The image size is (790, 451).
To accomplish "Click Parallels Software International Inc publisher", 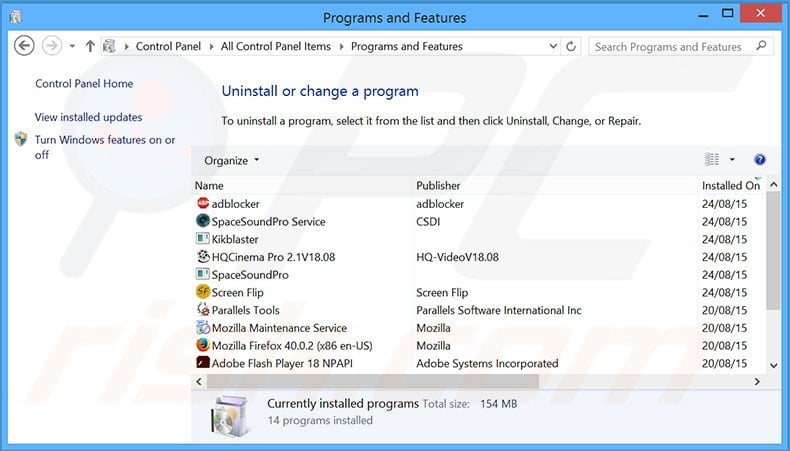I will (x=498, y=310).
